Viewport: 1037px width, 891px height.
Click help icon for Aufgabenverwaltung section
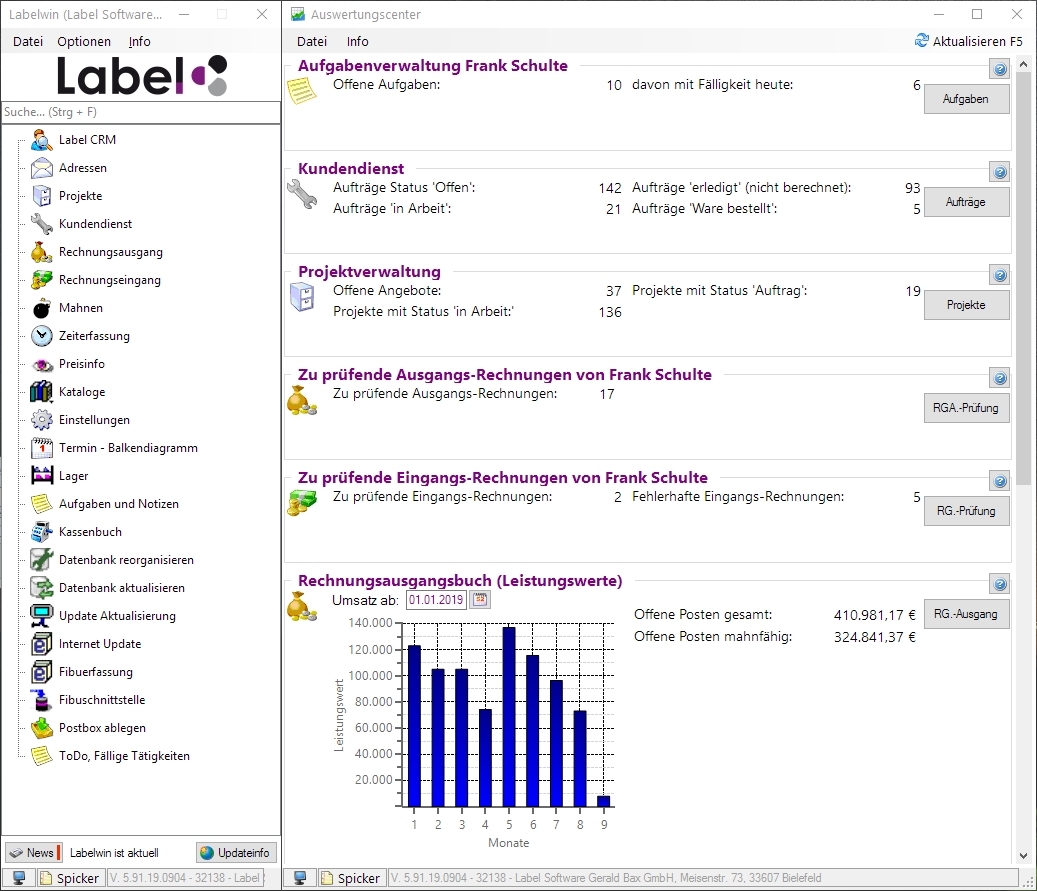pyautogui.click(x=1000, y=69)
